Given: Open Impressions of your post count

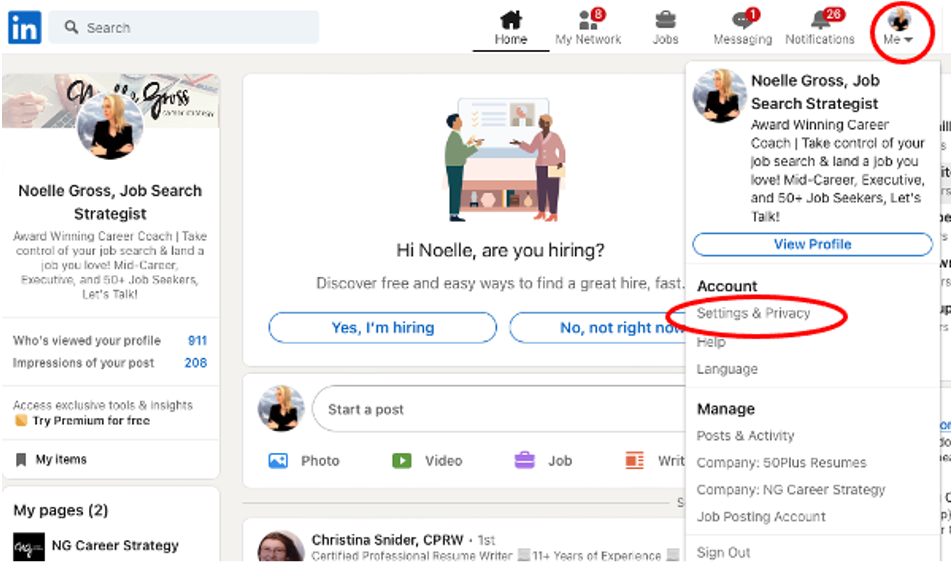Looking at the screenshot, I should point(110,362).
